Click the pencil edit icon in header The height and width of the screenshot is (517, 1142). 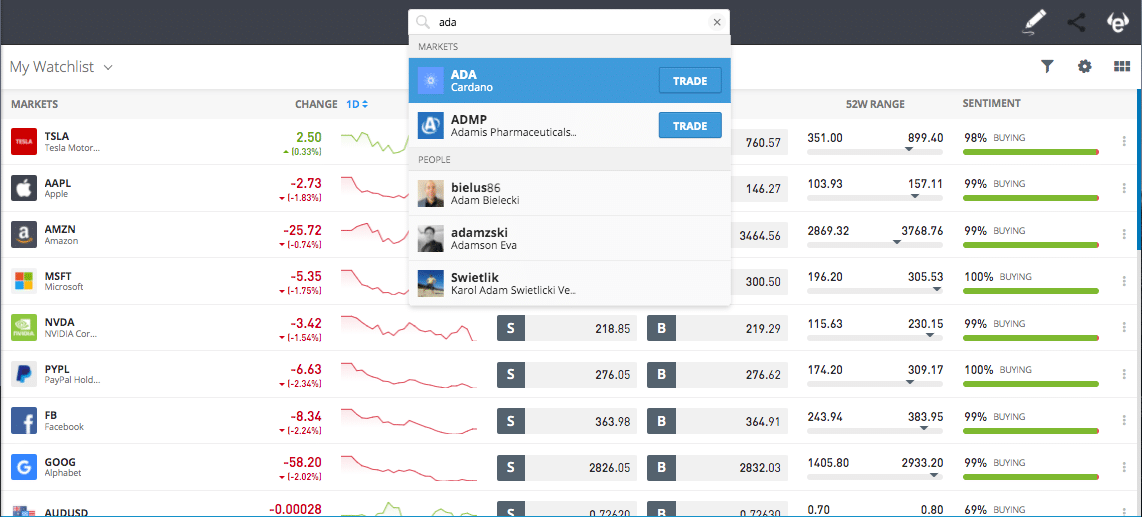[x=1035, y=23]
